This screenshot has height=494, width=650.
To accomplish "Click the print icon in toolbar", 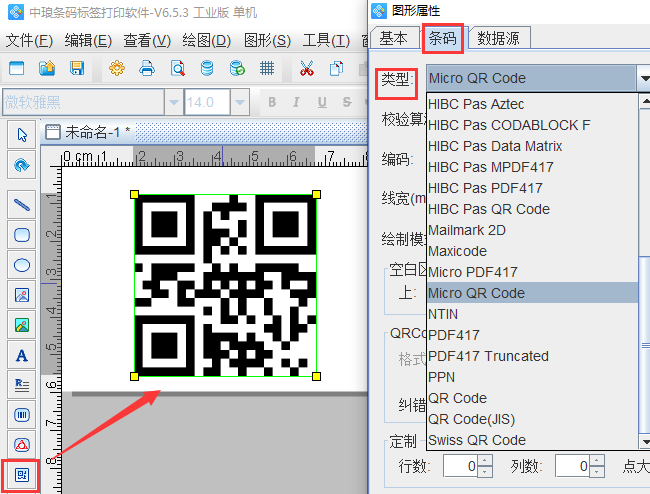I will [x=147, y=69].
